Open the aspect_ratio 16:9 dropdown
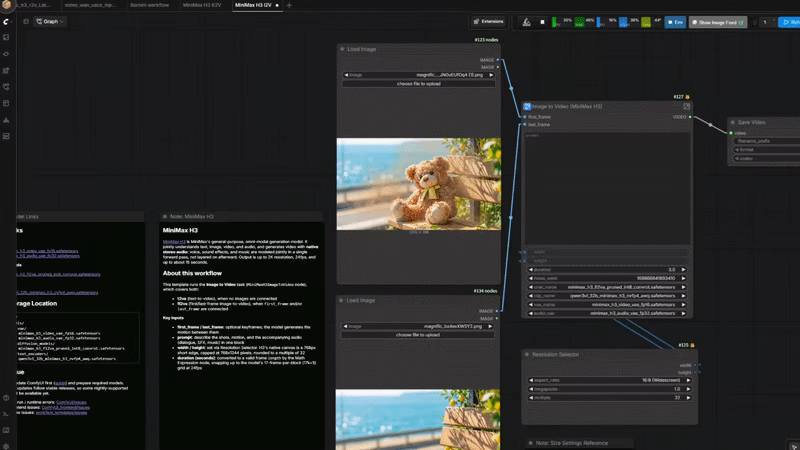The width and height of the screenshot is (800, 450). tap(610, 380)
